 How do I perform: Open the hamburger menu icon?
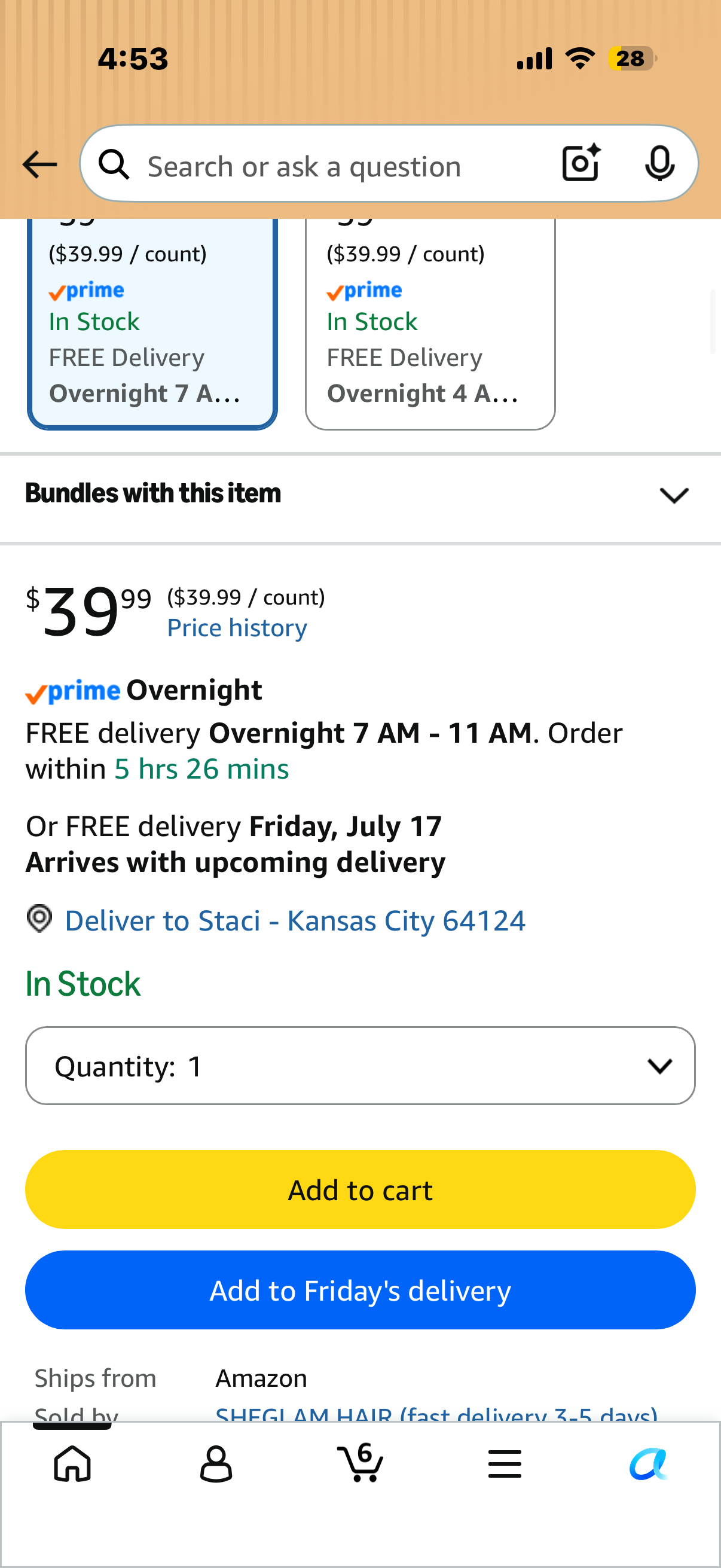505,1464
